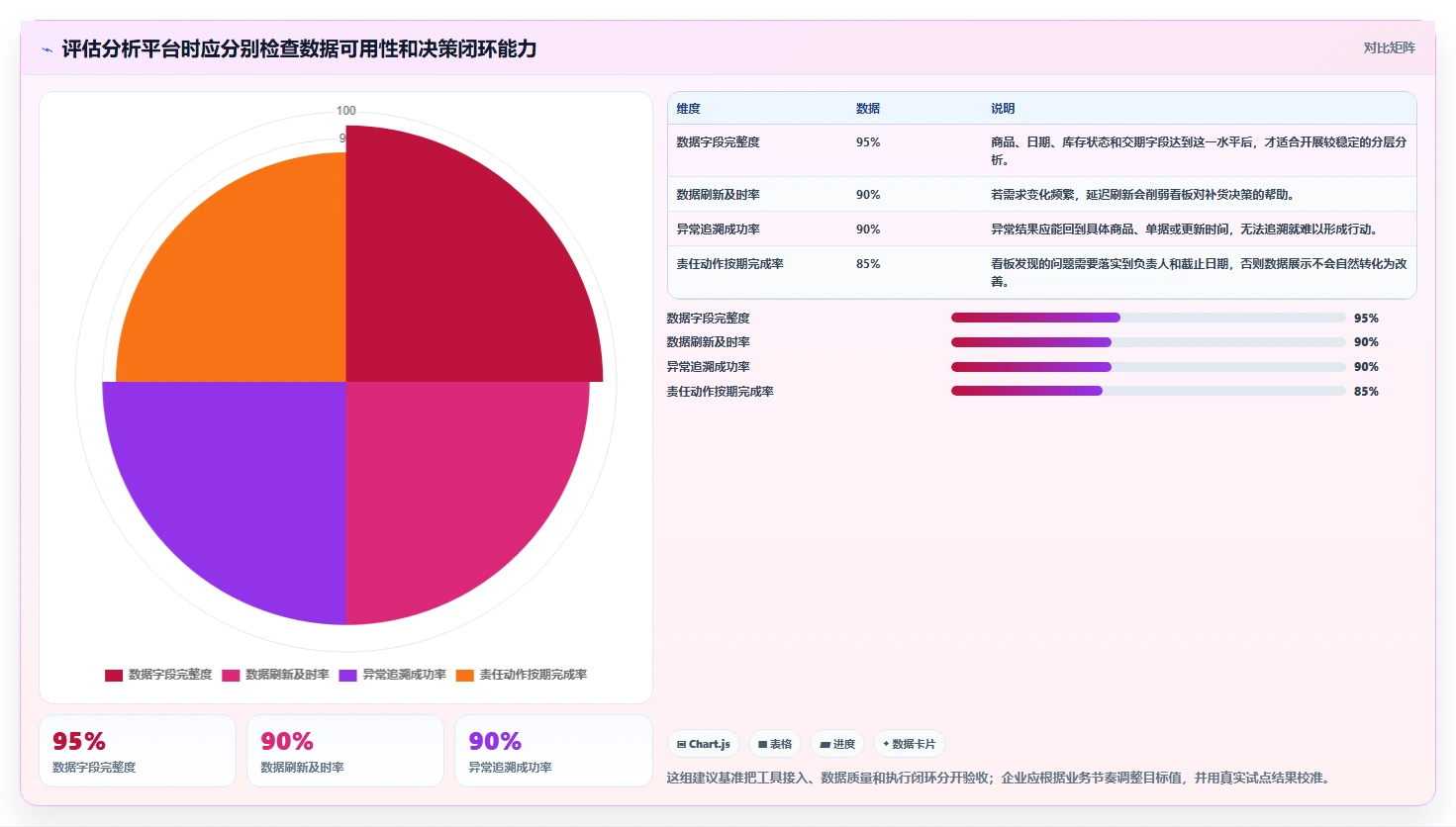Click description starting 异常结果应能回到具体商品
This screenshot has height=827, width=1456.
point(1185,230)
